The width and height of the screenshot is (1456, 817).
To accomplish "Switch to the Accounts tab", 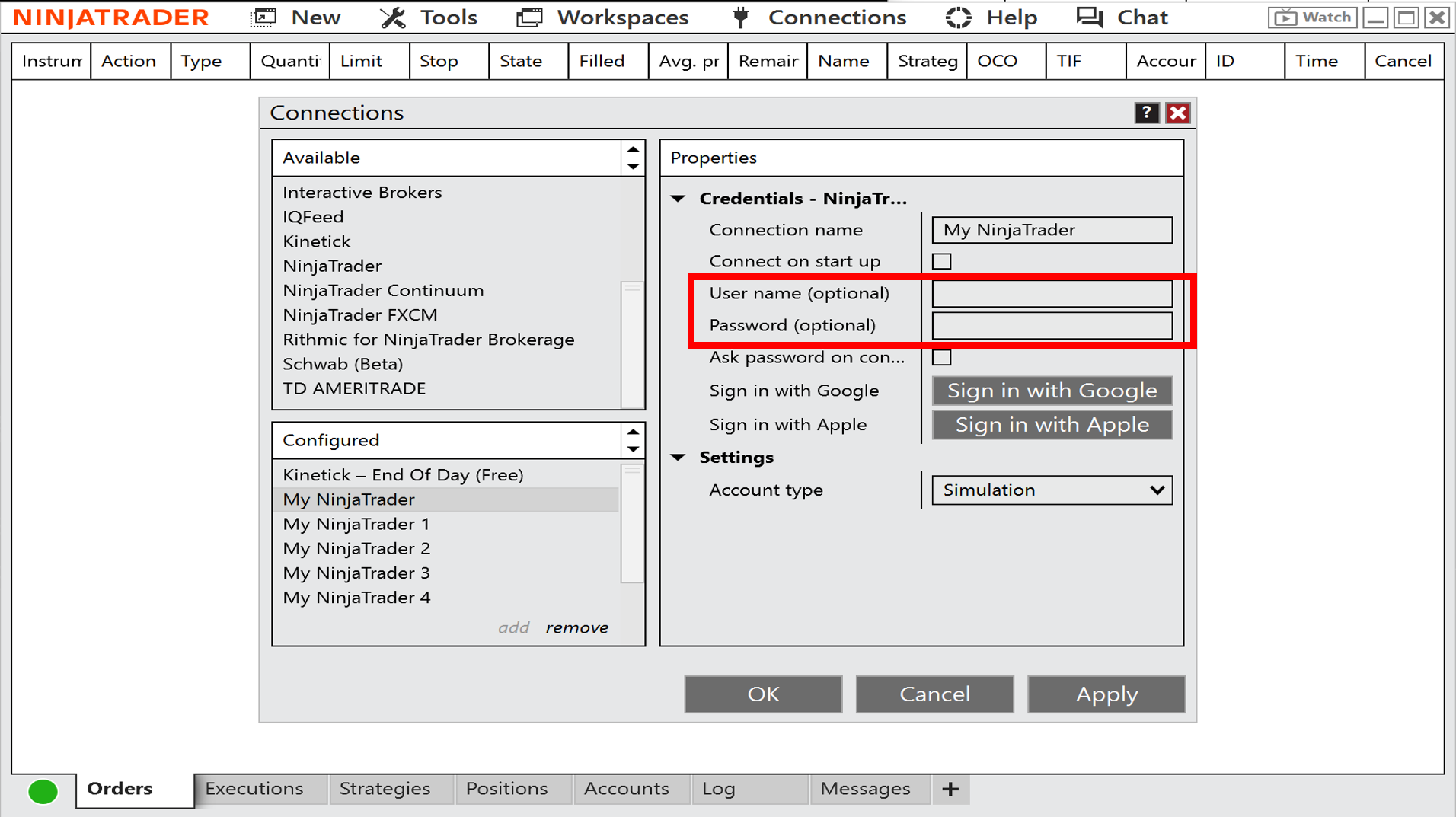I will [x=626, y=790].
